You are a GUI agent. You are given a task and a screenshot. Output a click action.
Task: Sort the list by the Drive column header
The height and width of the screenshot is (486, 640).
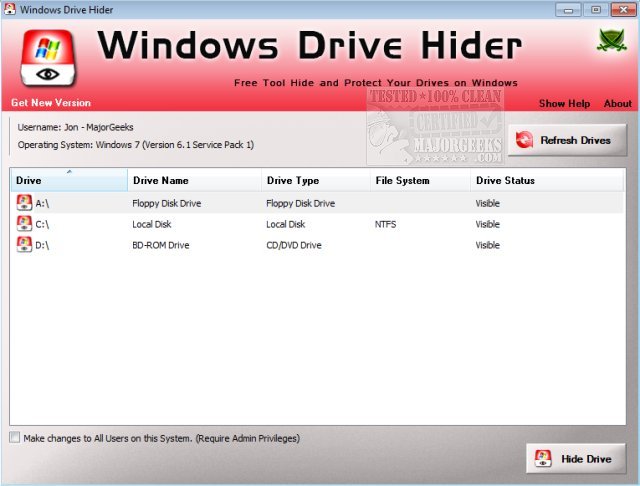(69, 180)
